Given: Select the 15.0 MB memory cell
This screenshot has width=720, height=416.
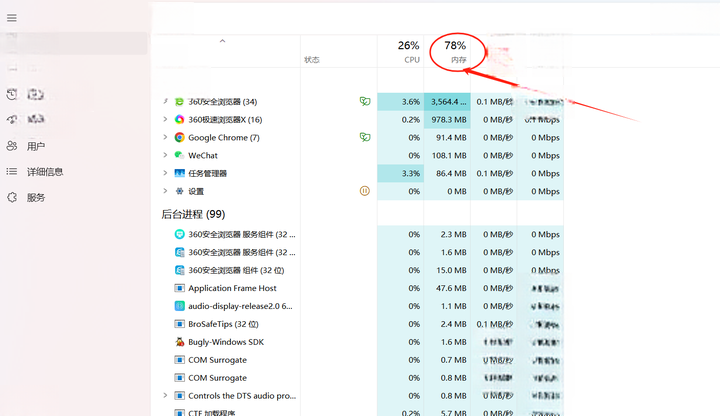Looking at the screenshot, I should point(447,270).
